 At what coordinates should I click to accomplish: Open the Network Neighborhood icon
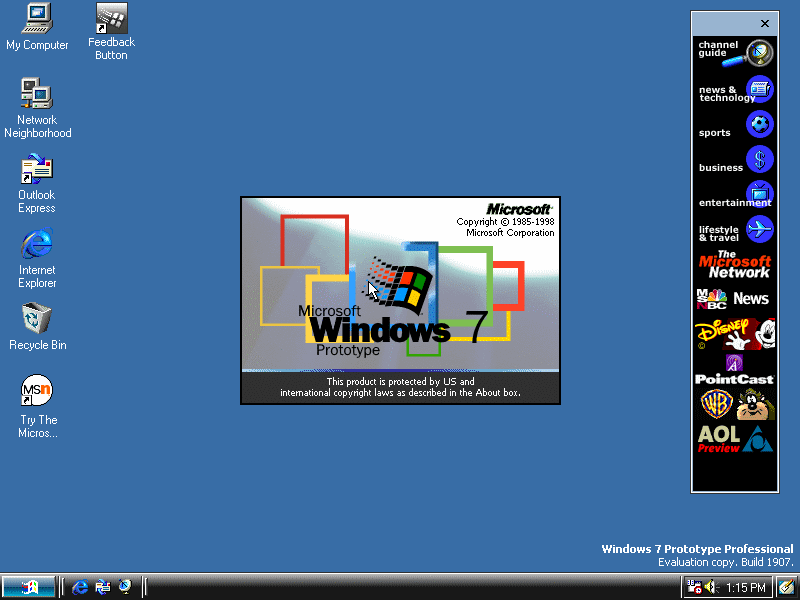[x=37, y=108]
